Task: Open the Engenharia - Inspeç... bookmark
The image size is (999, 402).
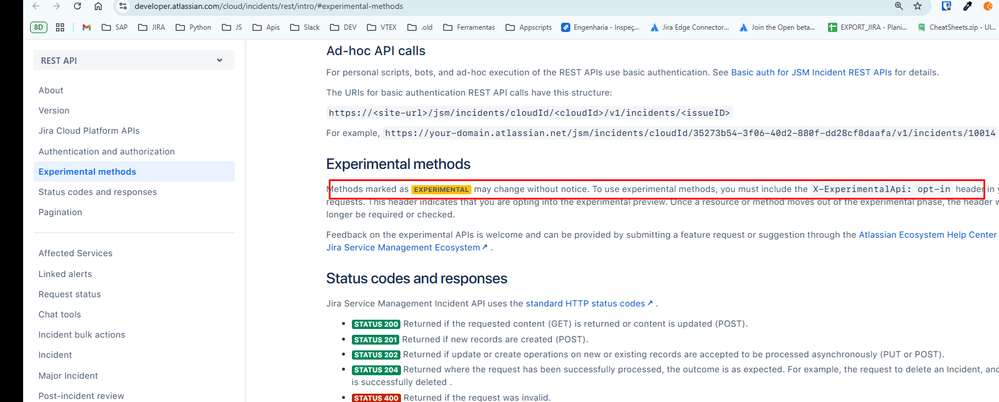Action: tap(600, 27)
